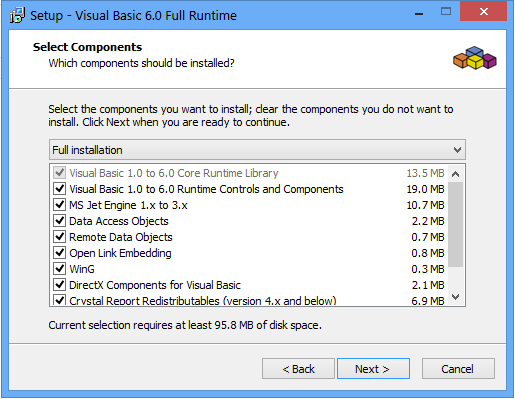Click scroll up arrow in components list

coord(456,174)
